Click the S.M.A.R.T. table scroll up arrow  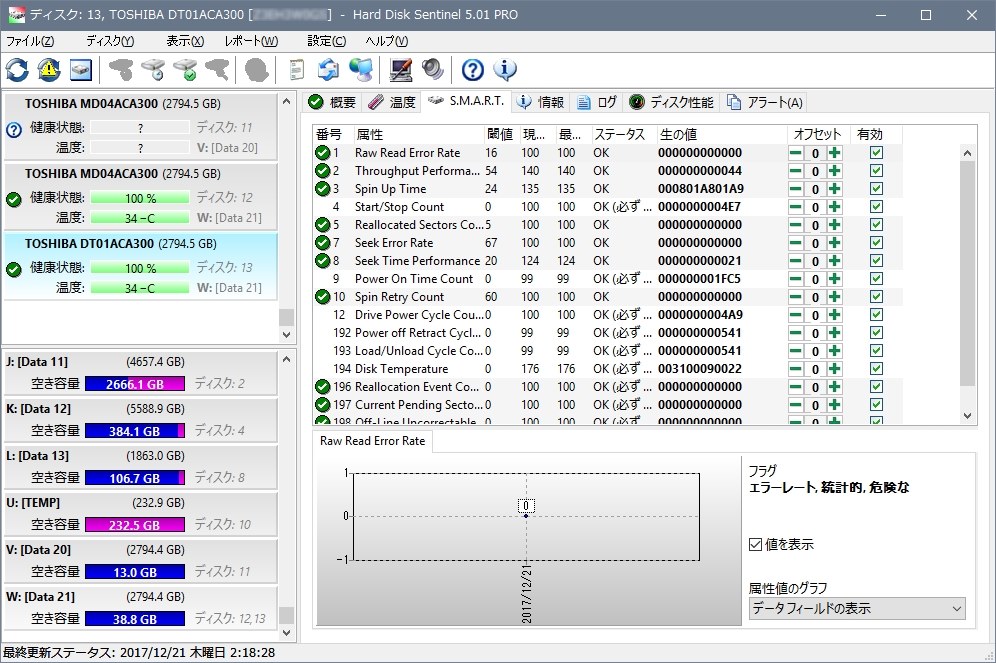point(967,153)
